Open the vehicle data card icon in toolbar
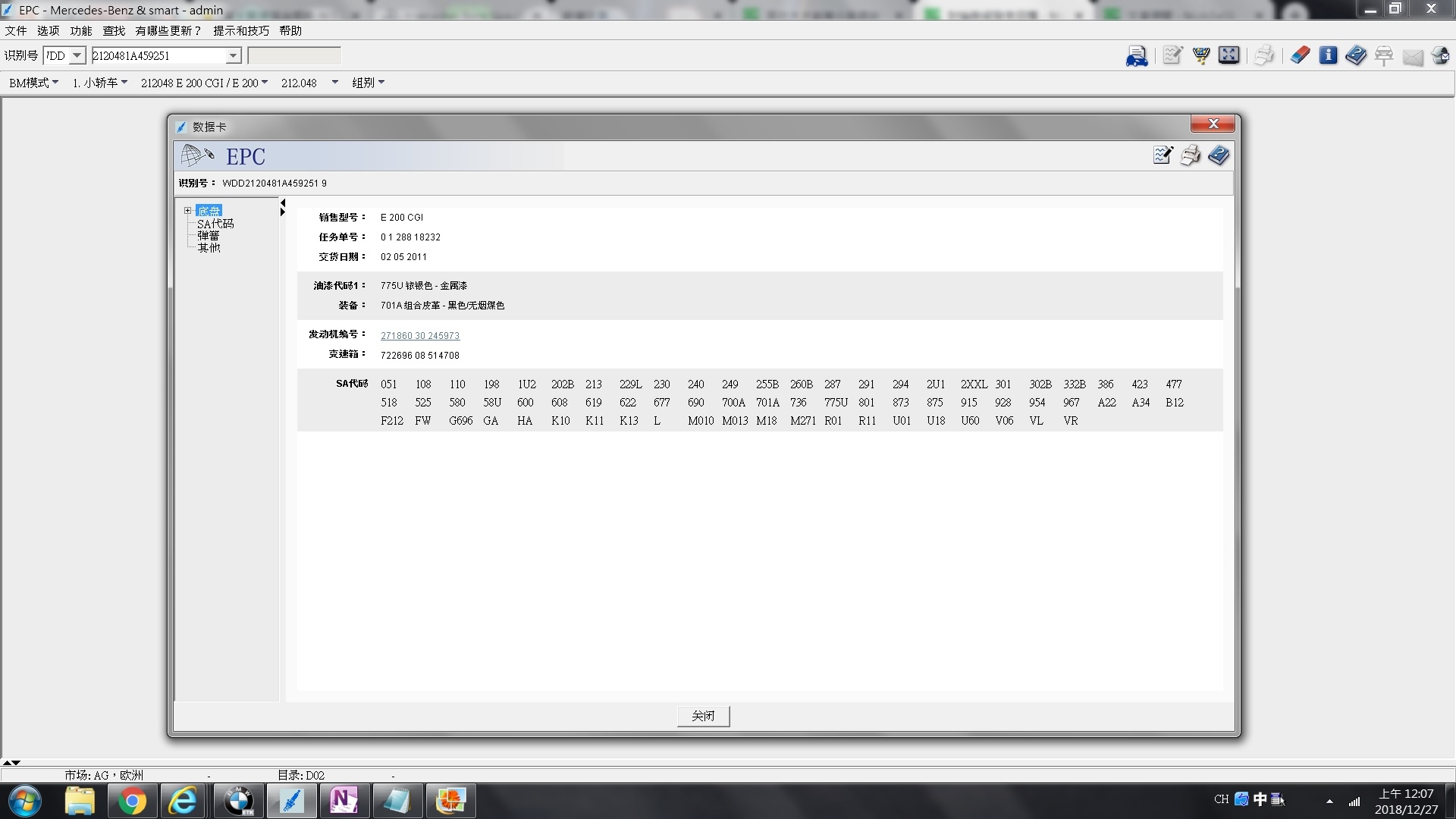Screen dimensions: 1456x819 1137,55
